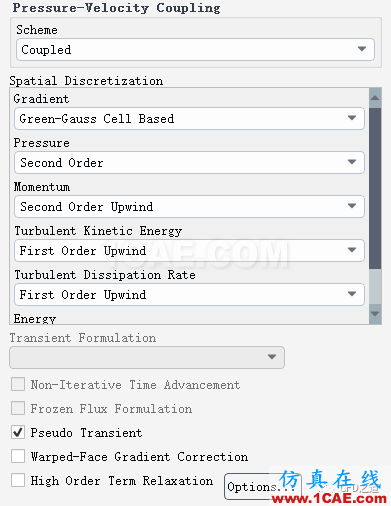391x506 pixels.
Task: Click the Momentum dropdown arrow icon
Action: [x=352, y=206]
